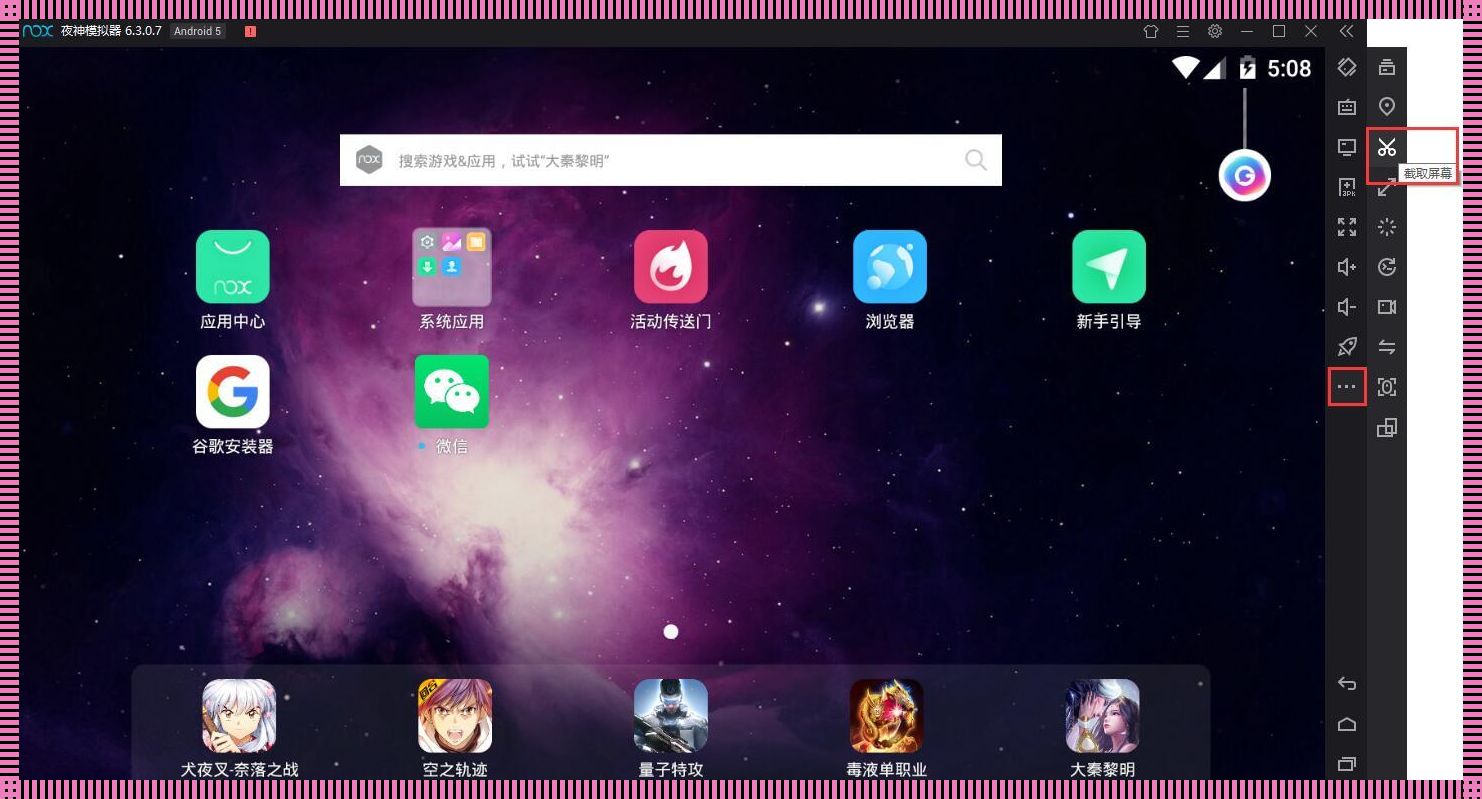Click the cellular signal status icon
1482x799 pixels.
point(1214,68)
